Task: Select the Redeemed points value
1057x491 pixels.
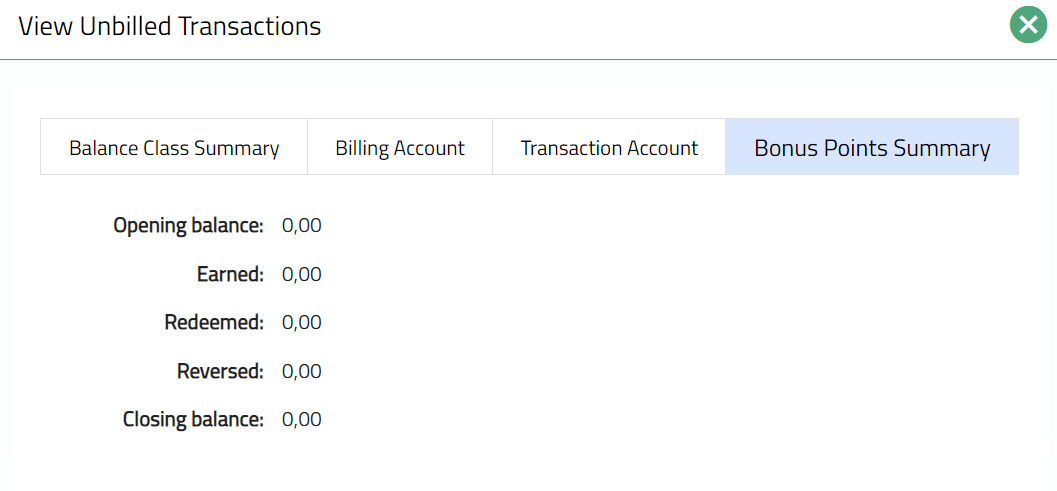Action: (x=302, y=323)
